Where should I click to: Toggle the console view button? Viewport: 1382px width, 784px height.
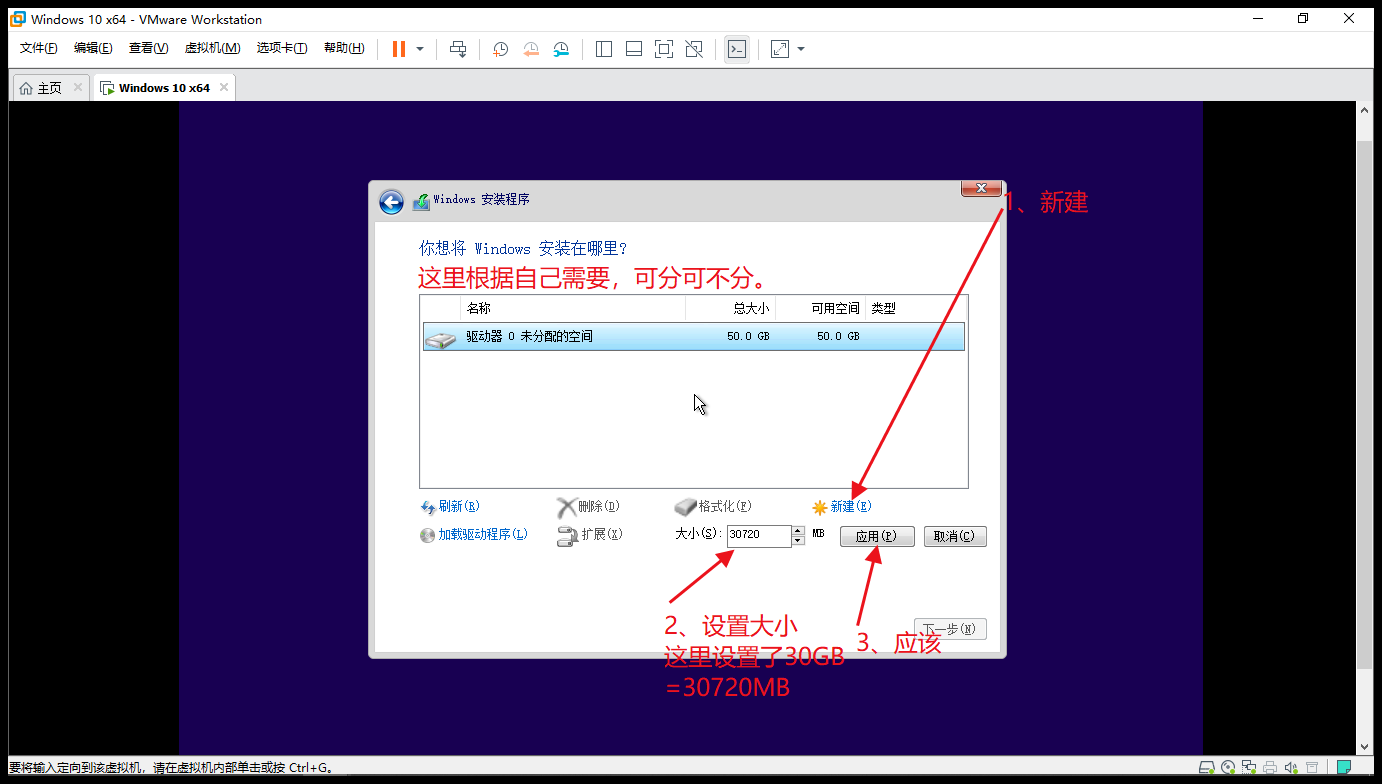(x=737, y=49)
